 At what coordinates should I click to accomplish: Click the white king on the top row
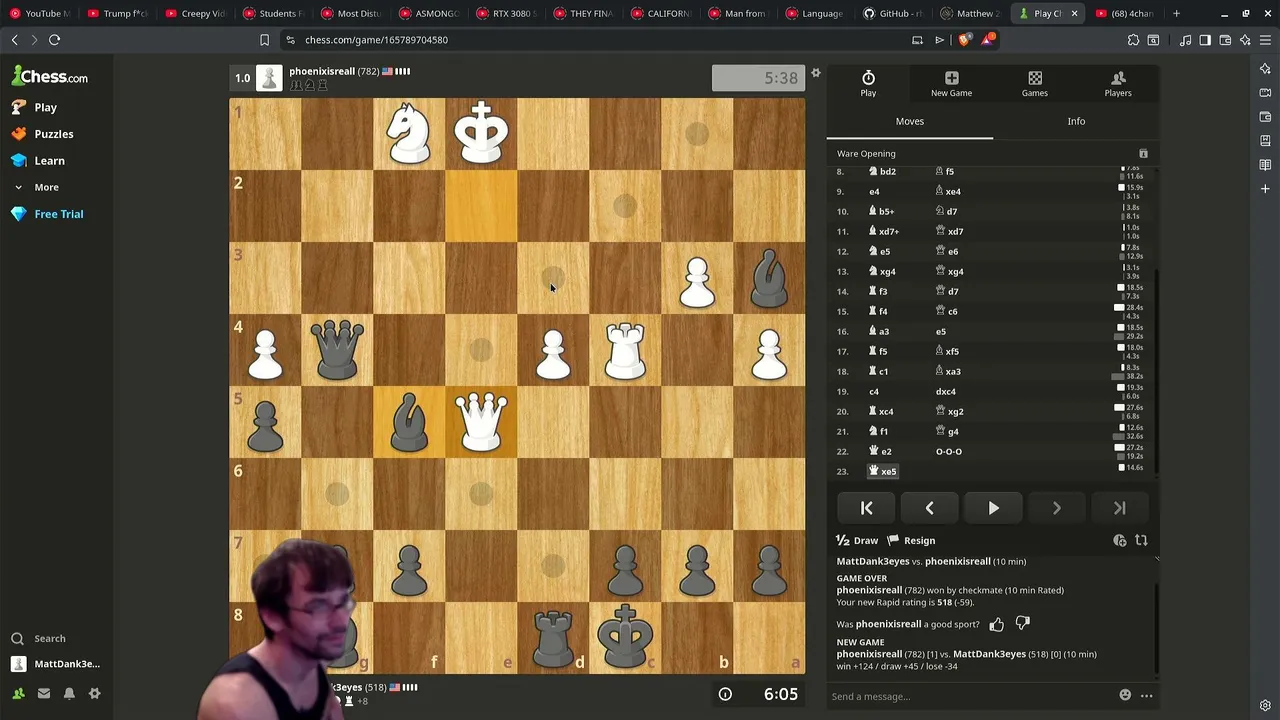coord(481,133)
